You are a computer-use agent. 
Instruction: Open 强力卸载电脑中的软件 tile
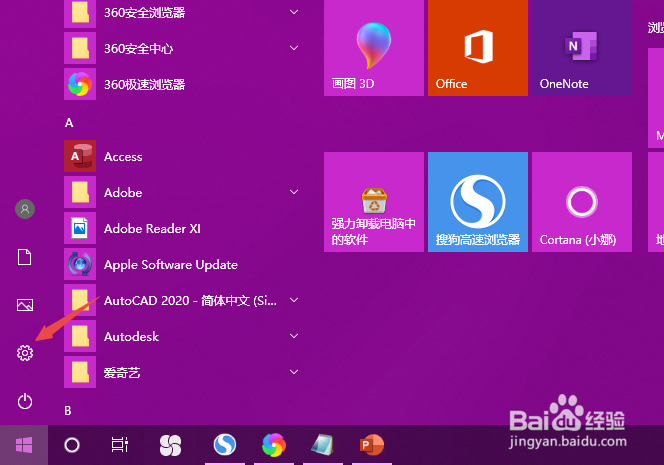(374, 202)
